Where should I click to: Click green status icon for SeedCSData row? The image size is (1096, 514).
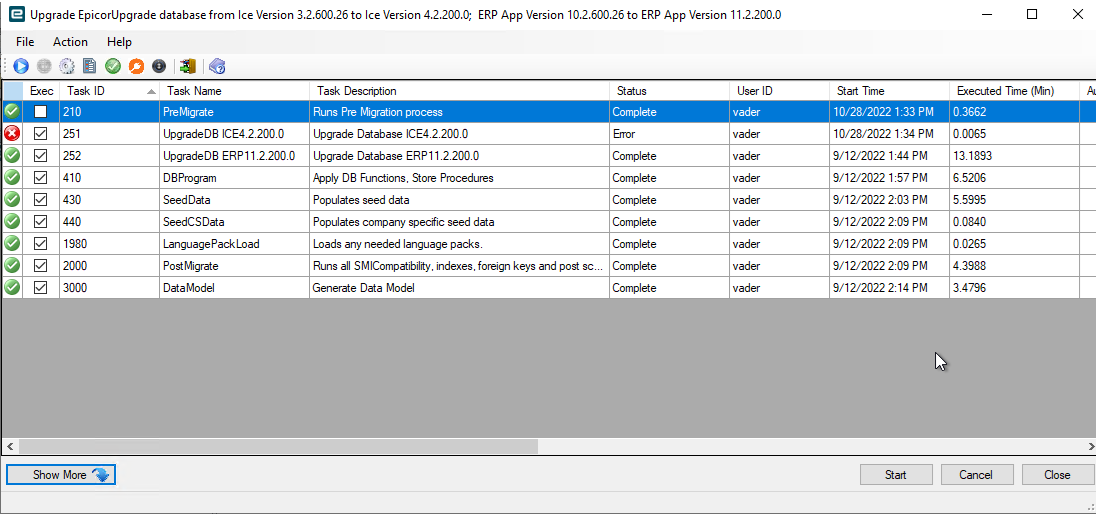pos(12,222)
